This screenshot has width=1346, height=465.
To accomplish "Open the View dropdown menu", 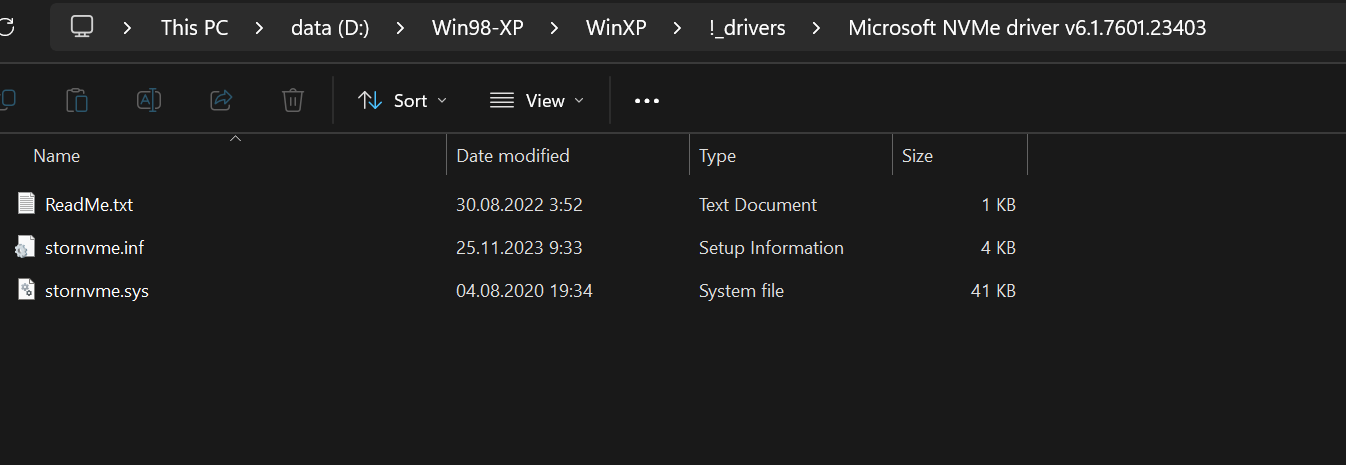I will [536, 100].
